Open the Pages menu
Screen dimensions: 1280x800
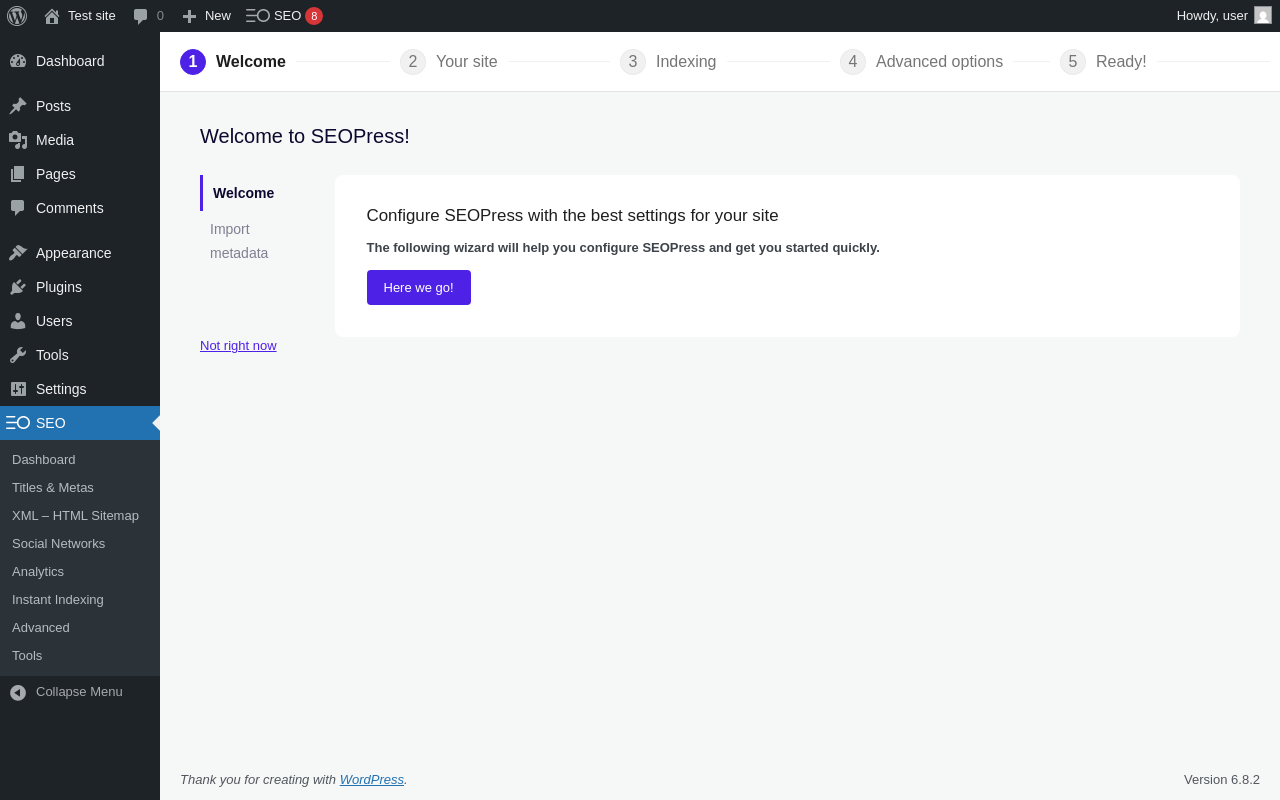(80, 174)
